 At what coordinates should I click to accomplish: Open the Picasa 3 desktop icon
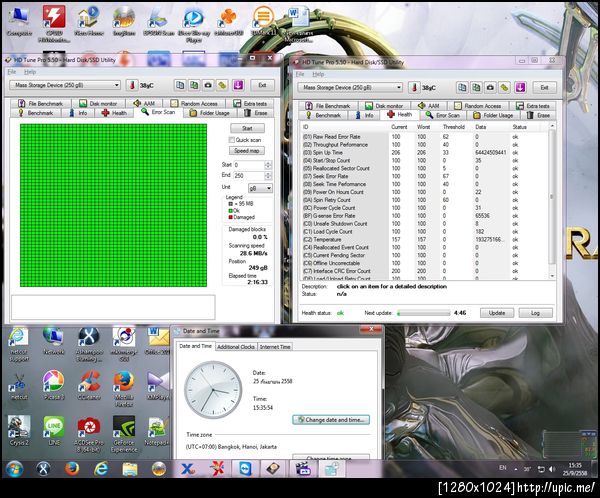[x=54, y=385]
